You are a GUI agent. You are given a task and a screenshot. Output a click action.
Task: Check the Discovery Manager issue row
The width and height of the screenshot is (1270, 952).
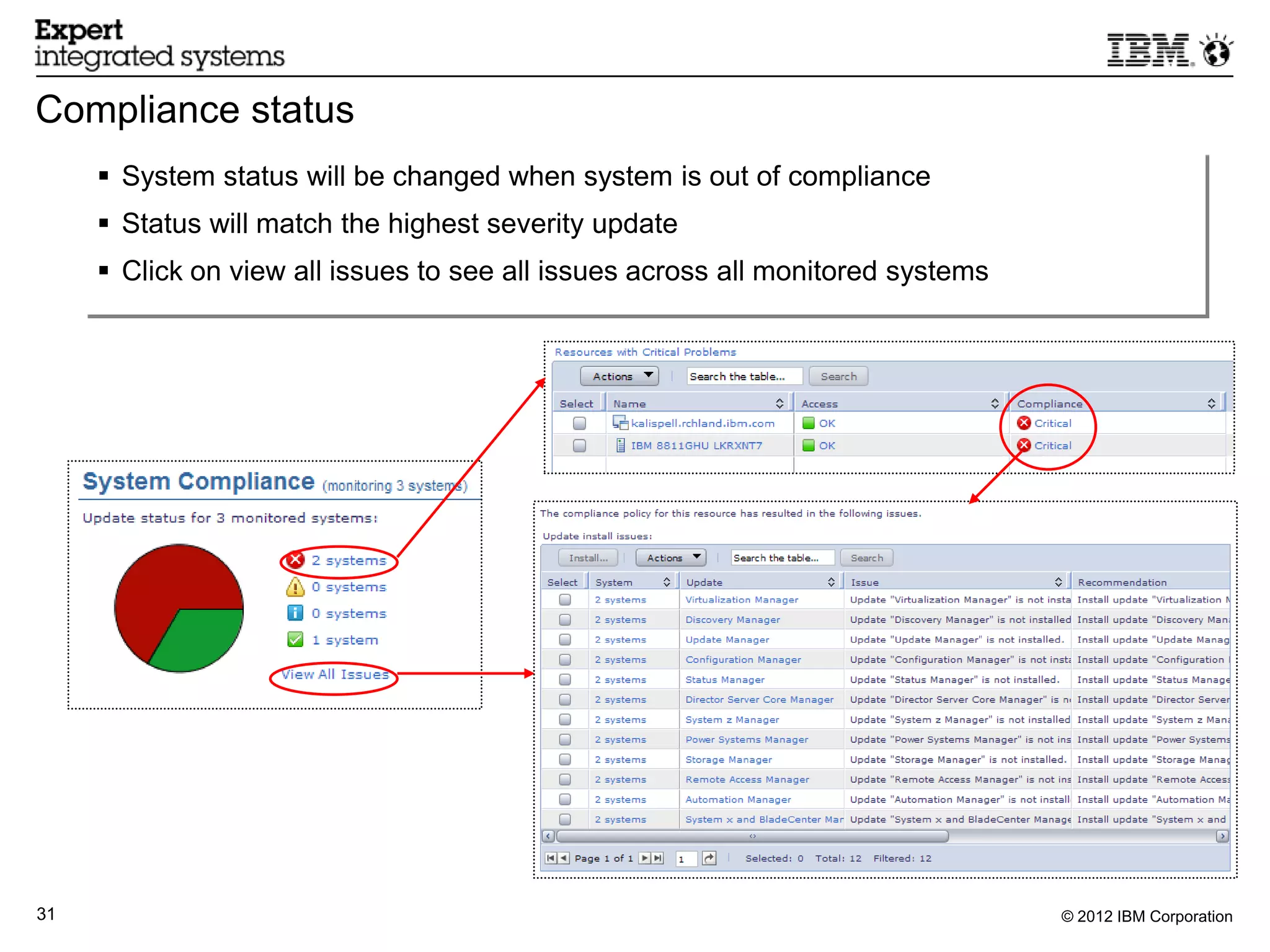[565, 619]
